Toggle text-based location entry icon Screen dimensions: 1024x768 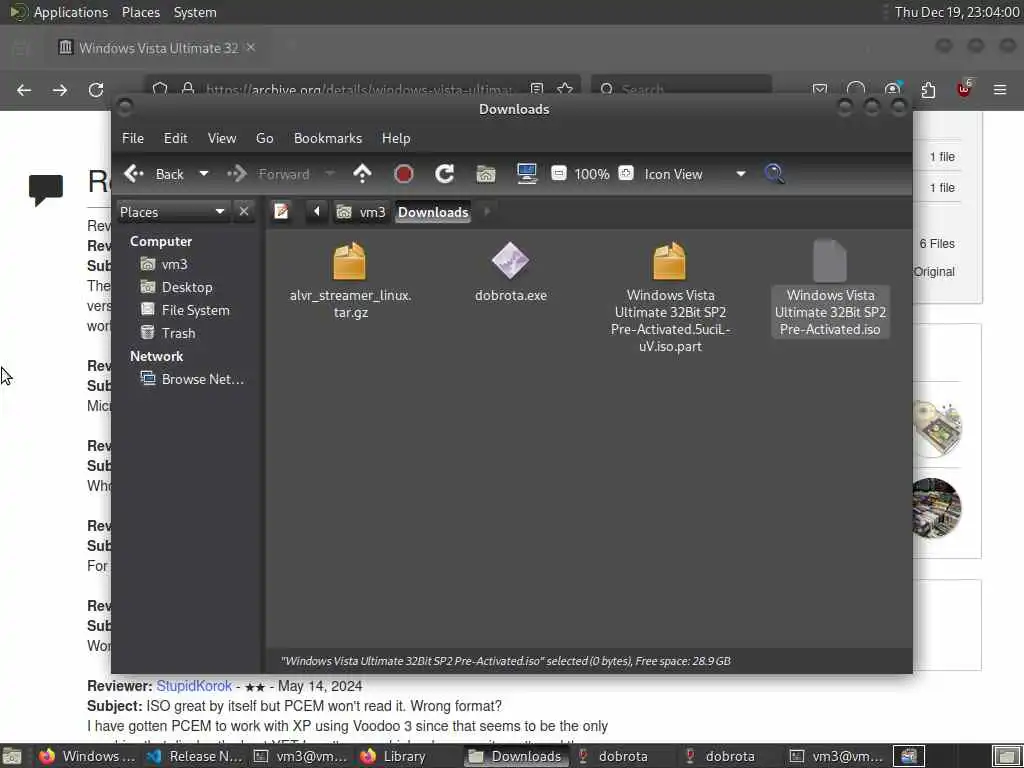click(281, 212)
